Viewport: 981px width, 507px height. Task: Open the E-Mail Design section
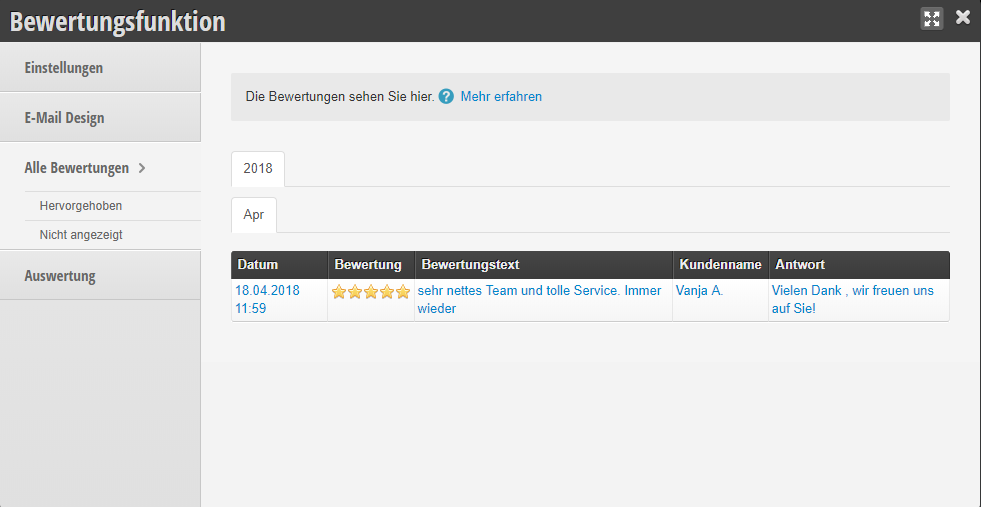[x=100, y=118]
